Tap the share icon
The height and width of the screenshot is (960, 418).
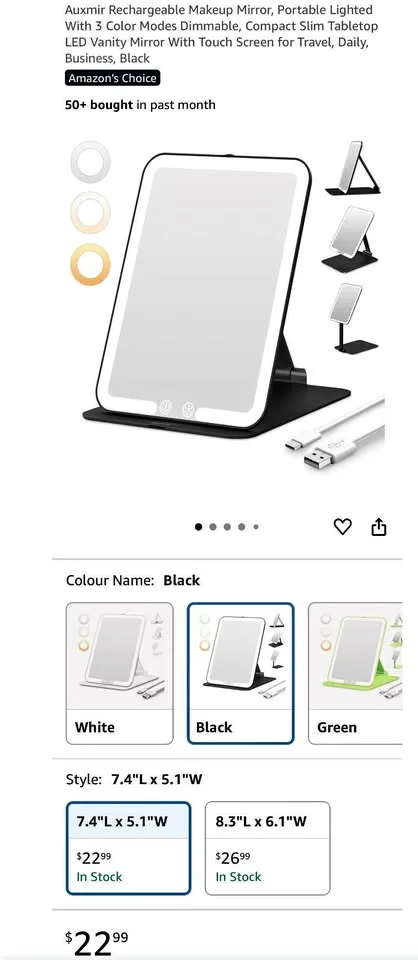click(379, 527)
